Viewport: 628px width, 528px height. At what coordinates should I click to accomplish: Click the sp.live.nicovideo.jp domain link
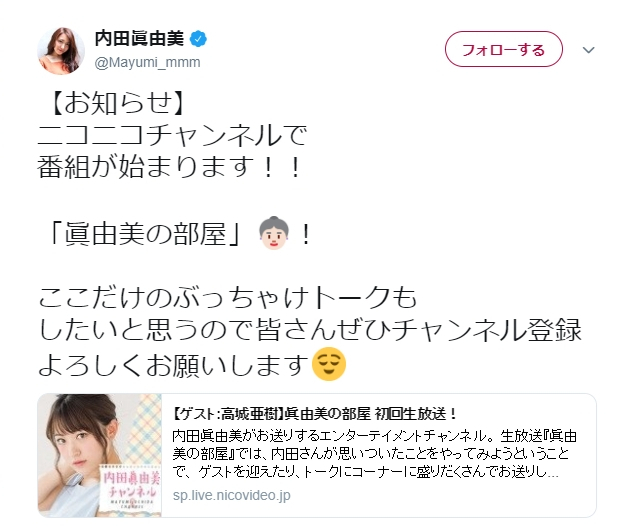click(x=231, y=496)
